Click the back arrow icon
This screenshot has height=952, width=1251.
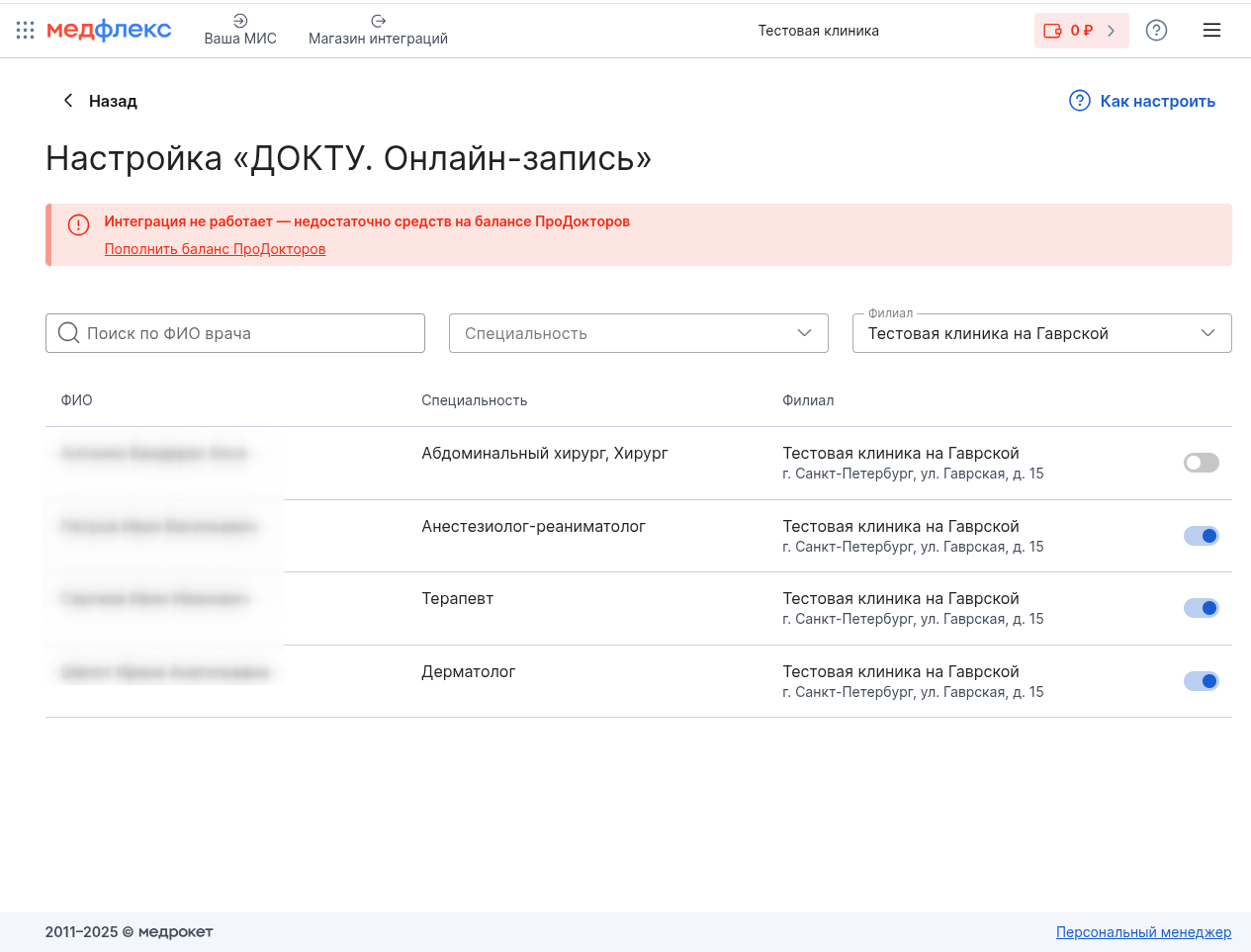[68, 100]
